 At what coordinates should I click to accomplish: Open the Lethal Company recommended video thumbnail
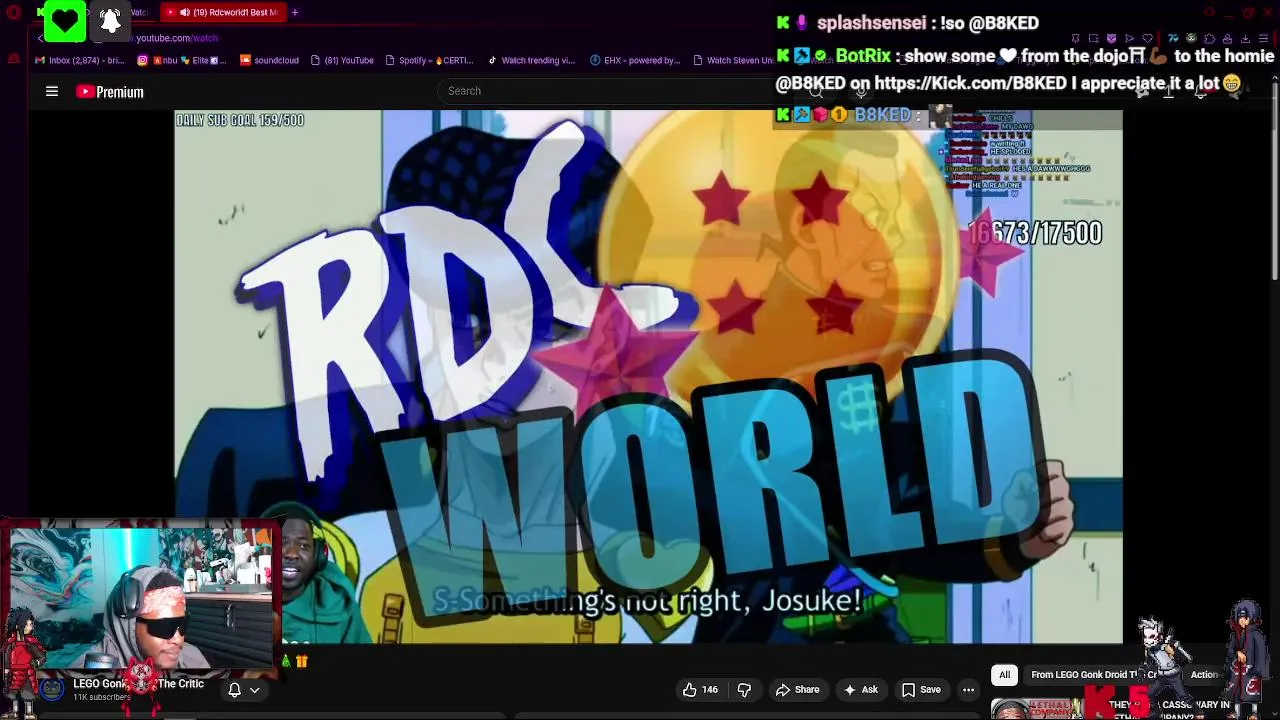[x=1036, y=709]
